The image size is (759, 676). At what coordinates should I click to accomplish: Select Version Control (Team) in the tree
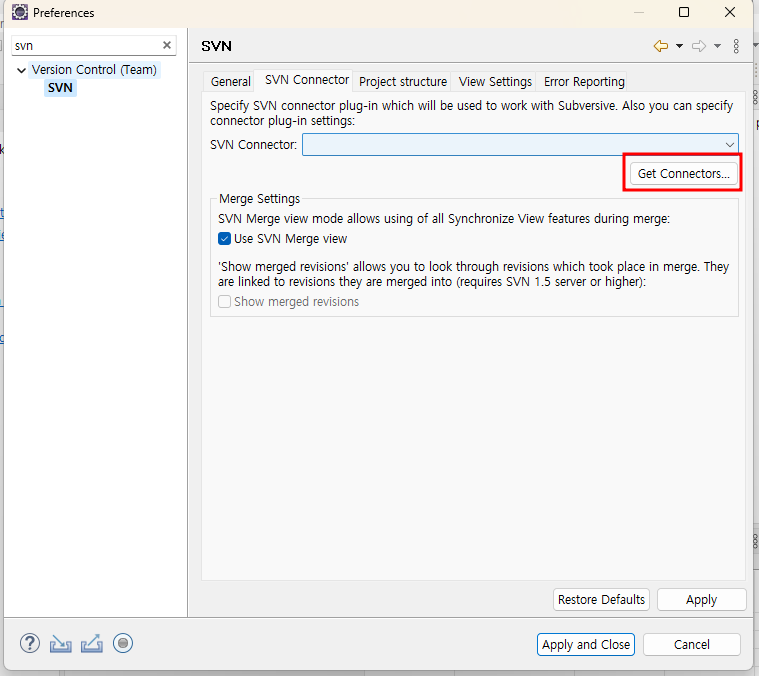94,70
